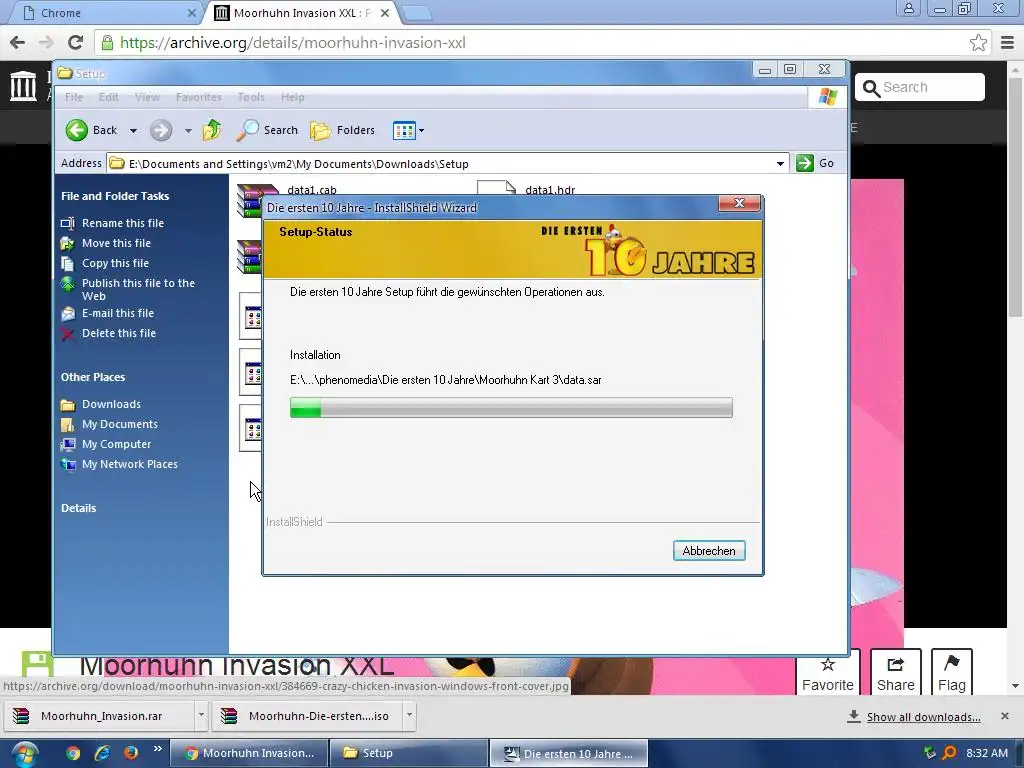Open My Network Places link
The image size is (1024, 768).
(129, 464)
